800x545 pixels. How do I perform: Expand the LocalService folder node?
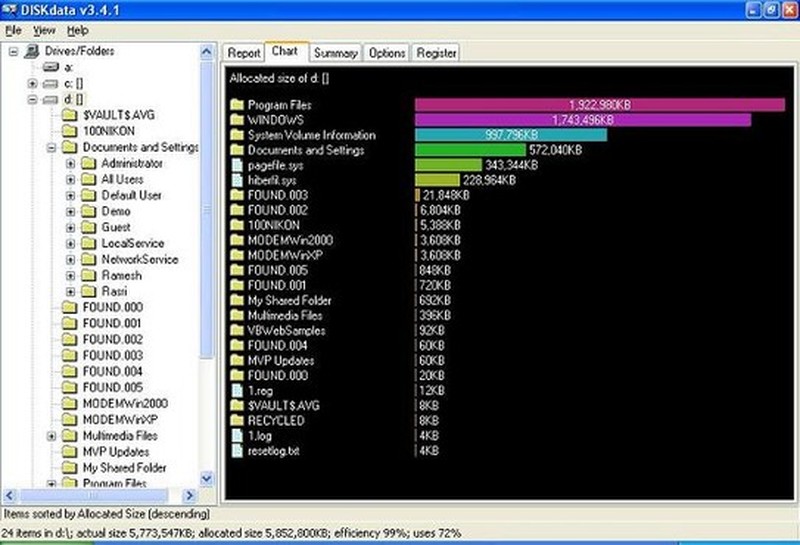point(70,244)
